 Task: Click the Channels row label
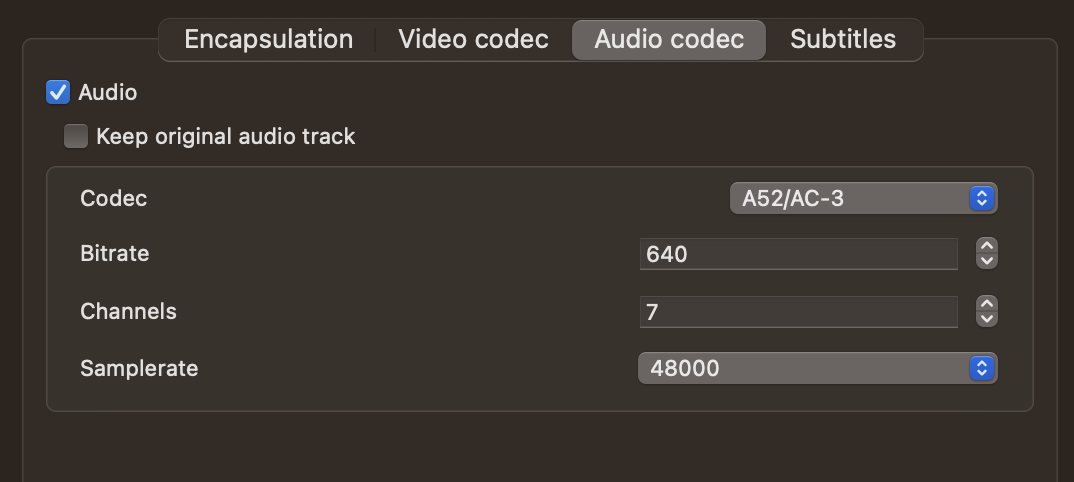click(128, 312)
